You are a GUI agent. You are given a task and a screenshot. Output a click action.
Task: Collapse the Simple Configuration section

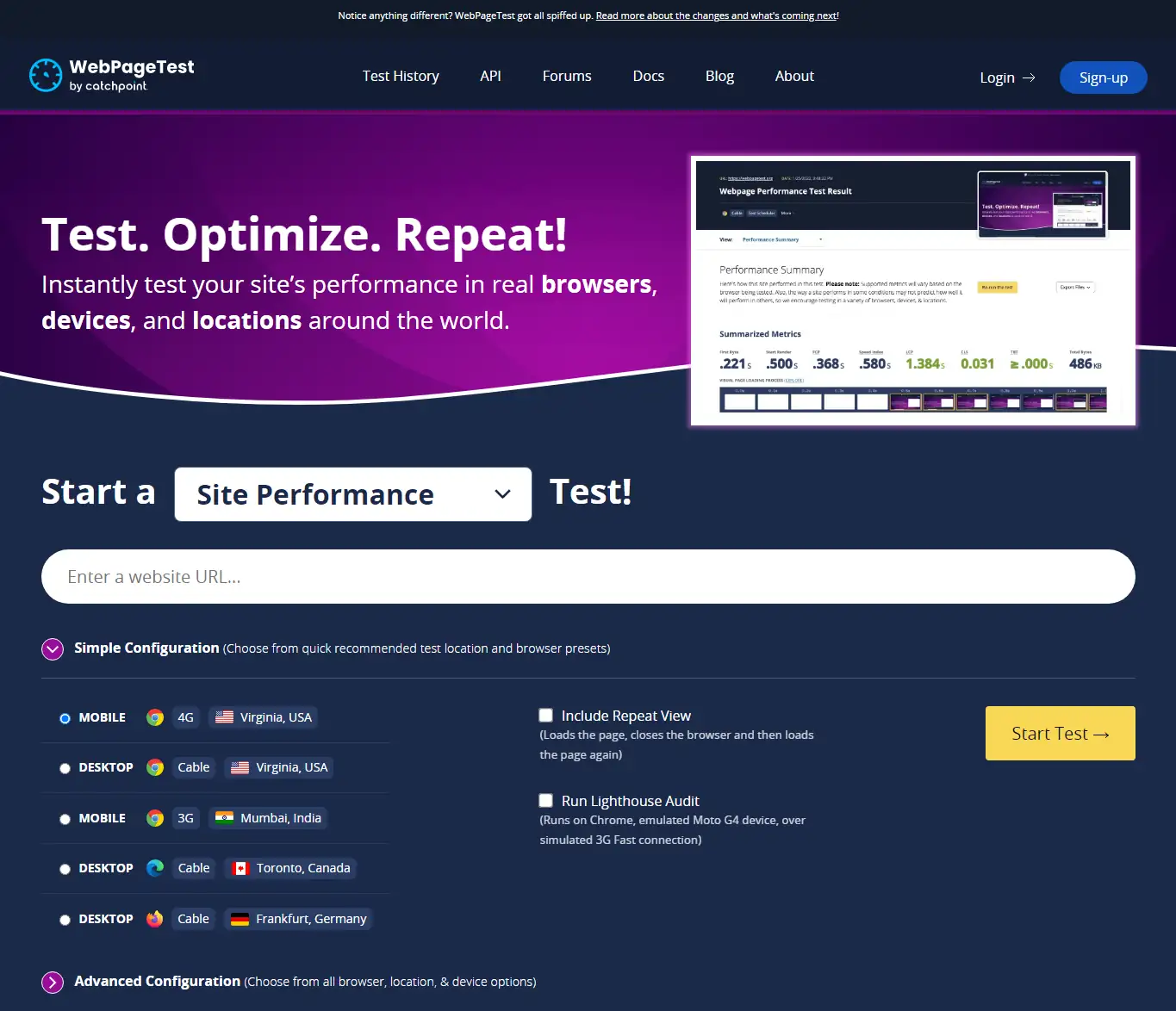[x=53, y=648]
